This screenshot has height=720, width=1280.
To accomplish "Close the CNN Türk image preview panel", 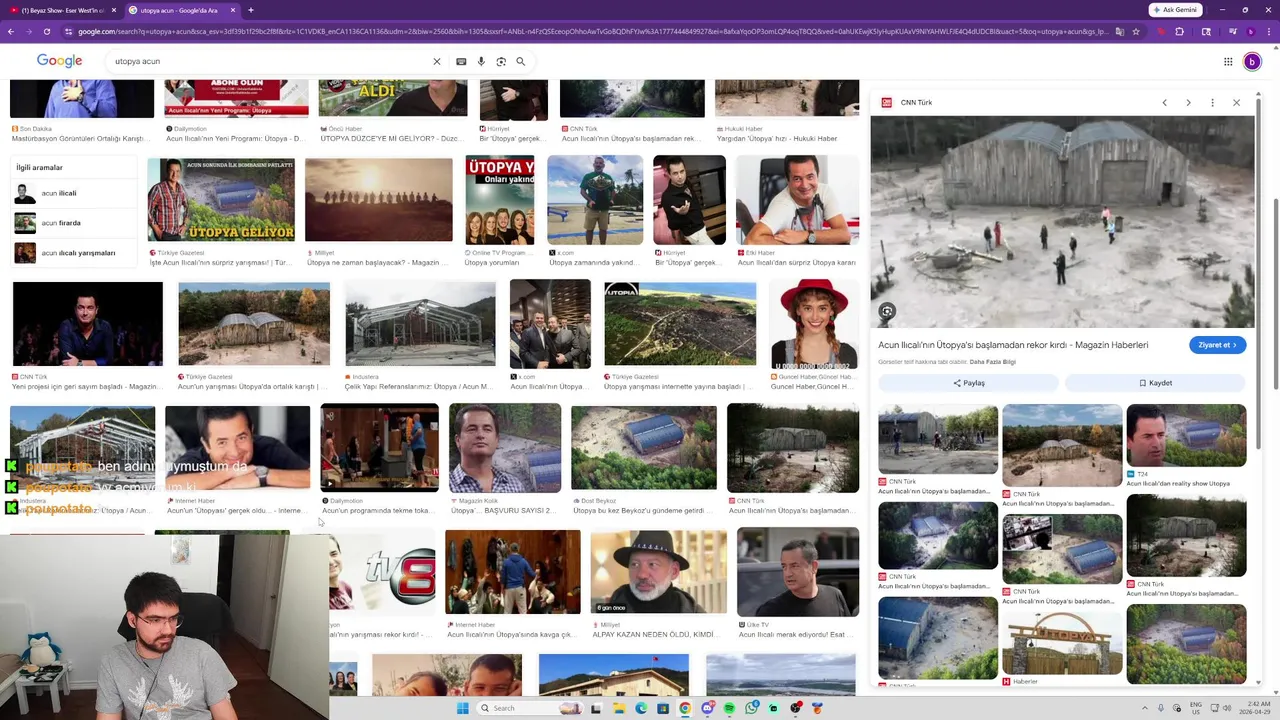I will 1236,103.
